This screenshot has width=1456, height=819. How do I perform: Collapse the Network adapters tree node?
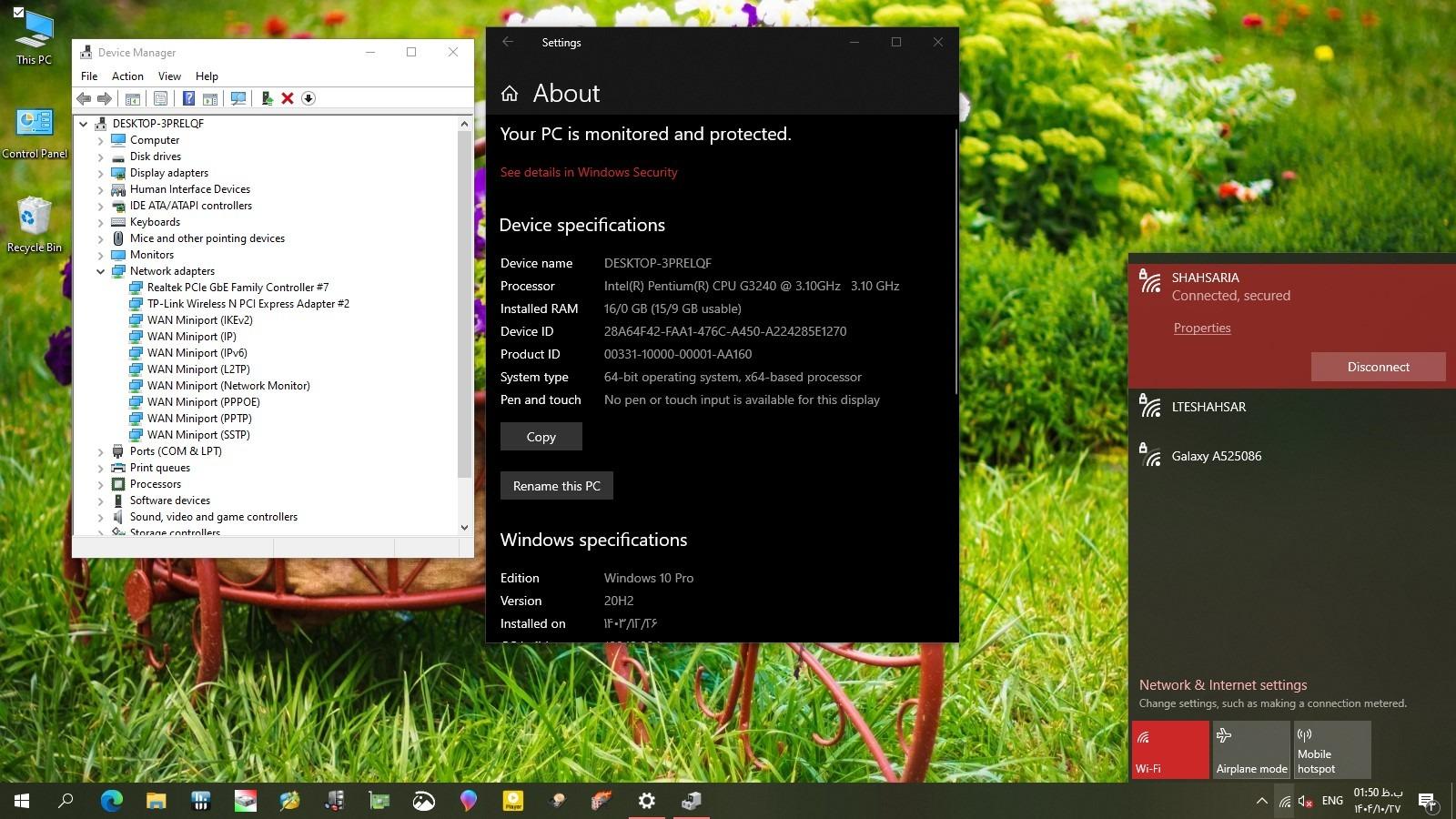coord(100,271)
